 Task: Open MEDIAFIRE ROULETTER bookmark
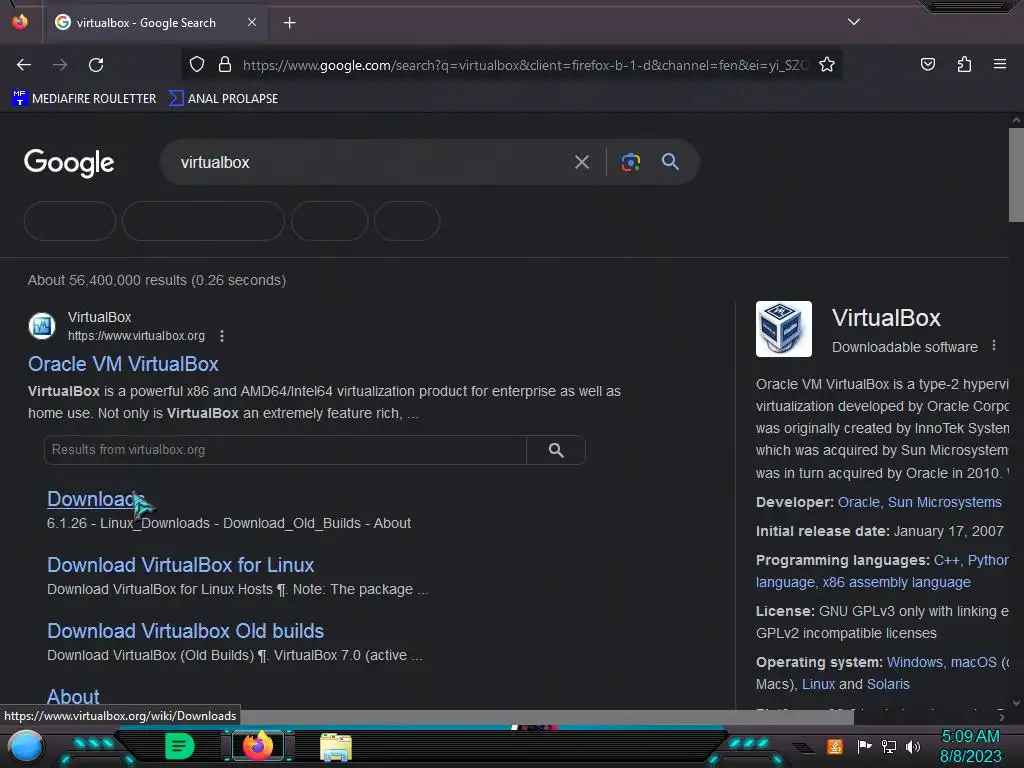pos(84,99)
